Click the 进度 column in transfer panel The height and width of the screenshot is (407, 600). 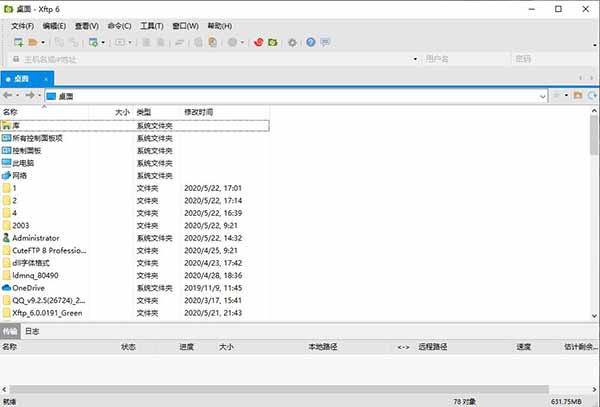pyautogui.click(x=186, y=347)
